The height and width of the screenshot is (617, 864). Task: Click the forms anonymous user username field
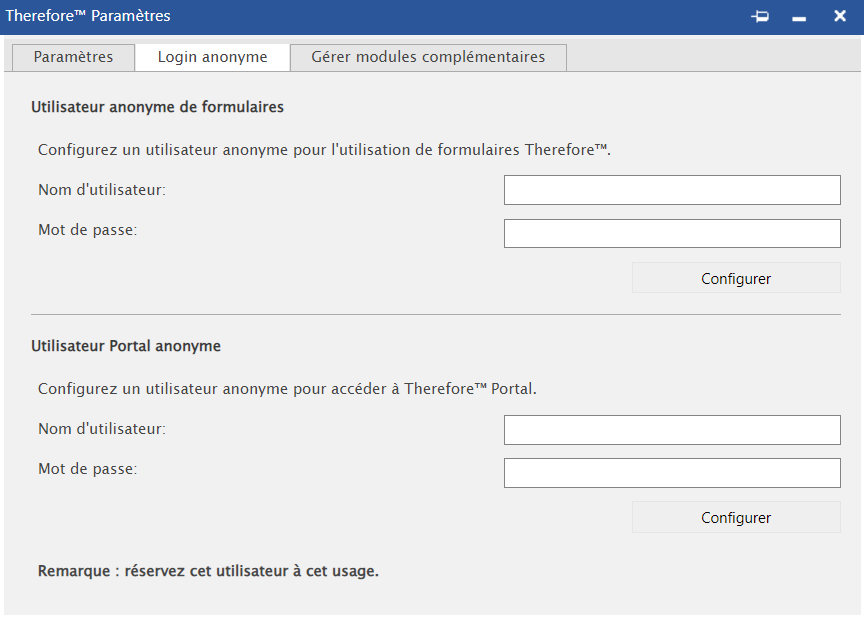tap(672, 189)
